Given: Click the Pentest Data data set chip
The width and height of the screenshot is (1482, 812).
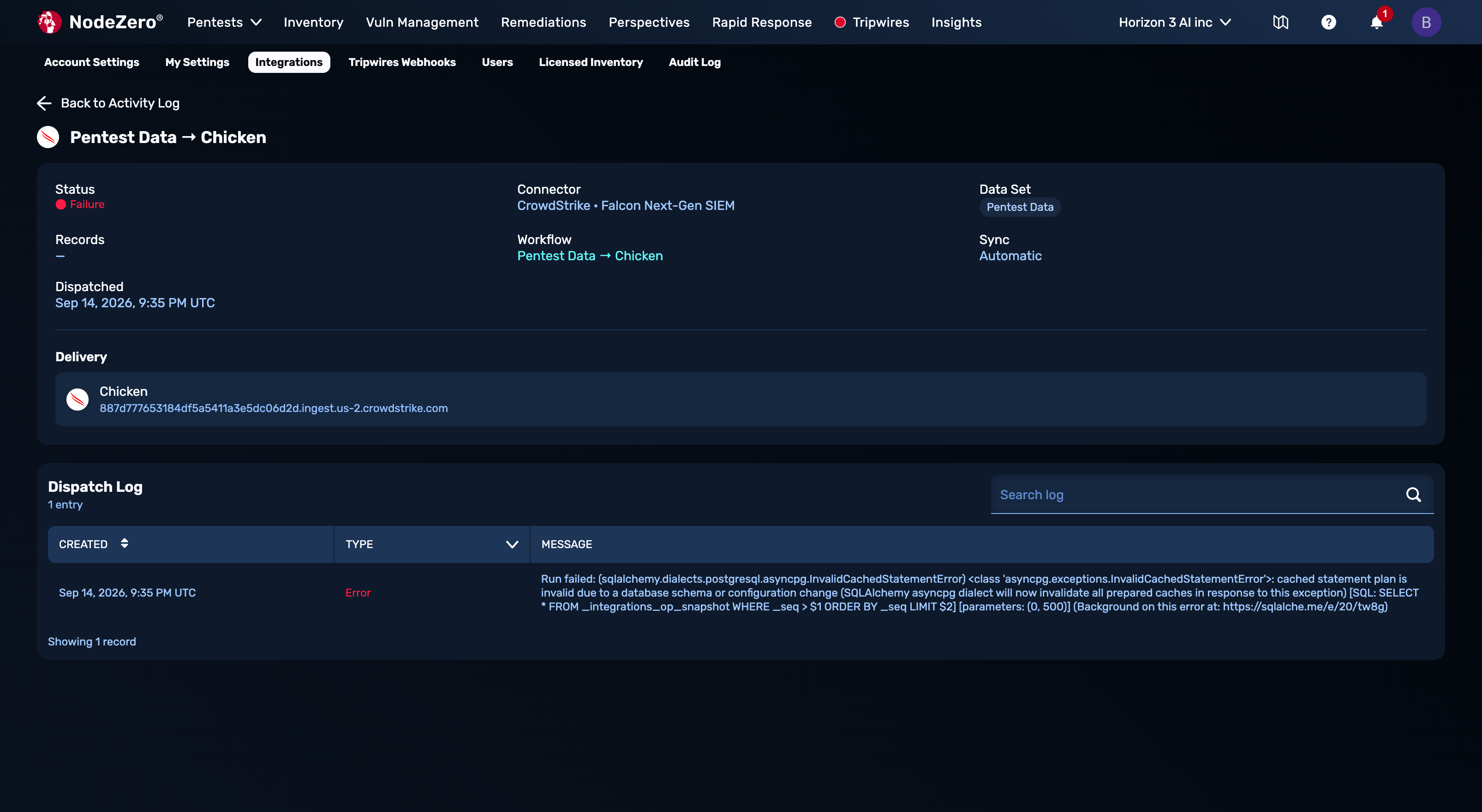Looking at the screenshot, I should coord(1020,207).
